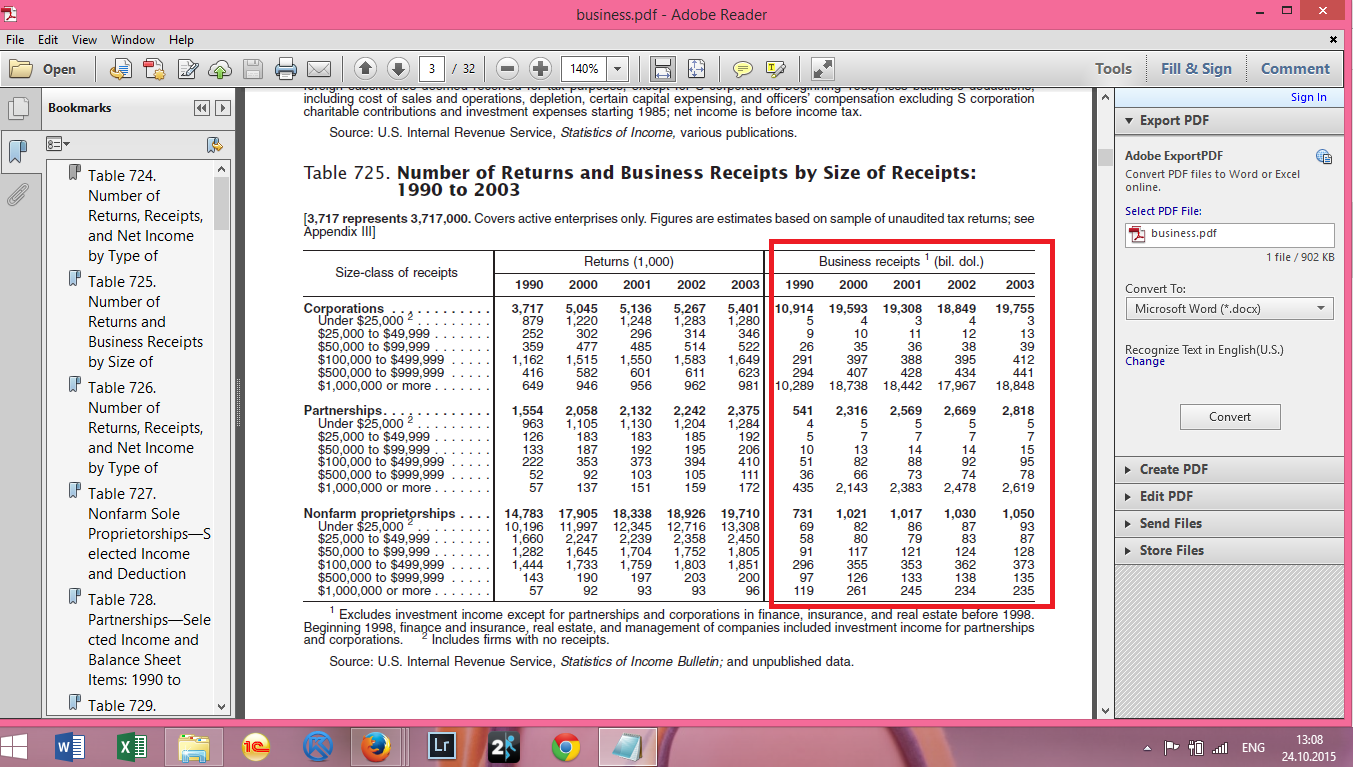Switch to the Fill & Sign tab
Image resolution: width=1353 pixels, height=767 pixels.
(1196, 69)
